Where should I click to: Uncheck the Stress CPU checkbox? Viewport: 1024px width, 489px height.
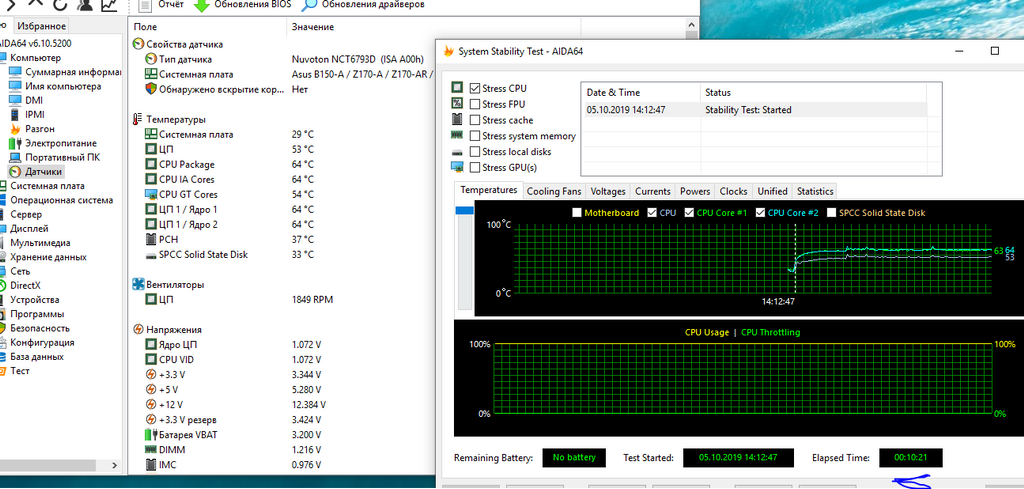click(x=475, y=88)
